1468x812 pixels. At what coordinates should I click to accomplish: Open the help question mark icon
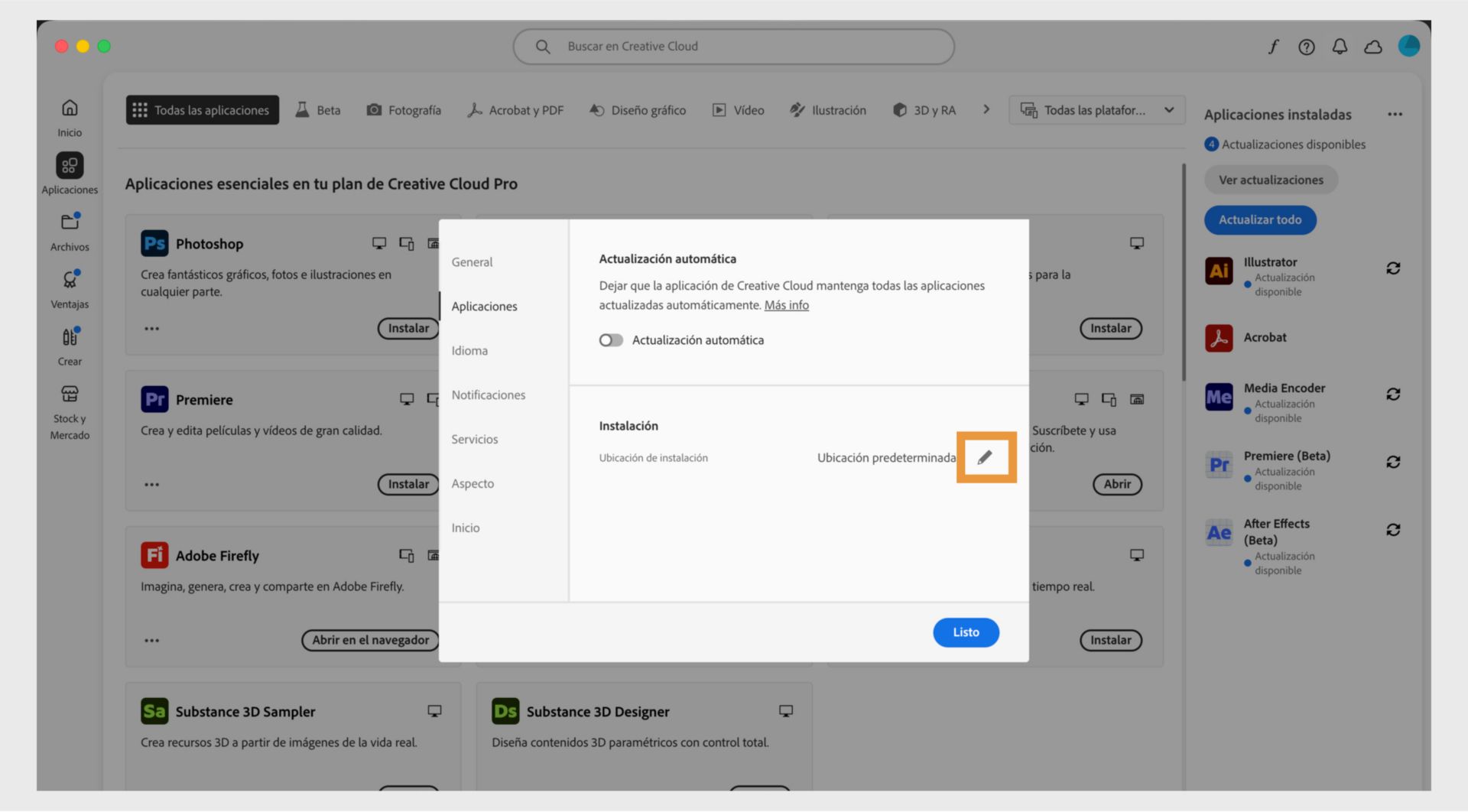click(x=1307, y=47)
